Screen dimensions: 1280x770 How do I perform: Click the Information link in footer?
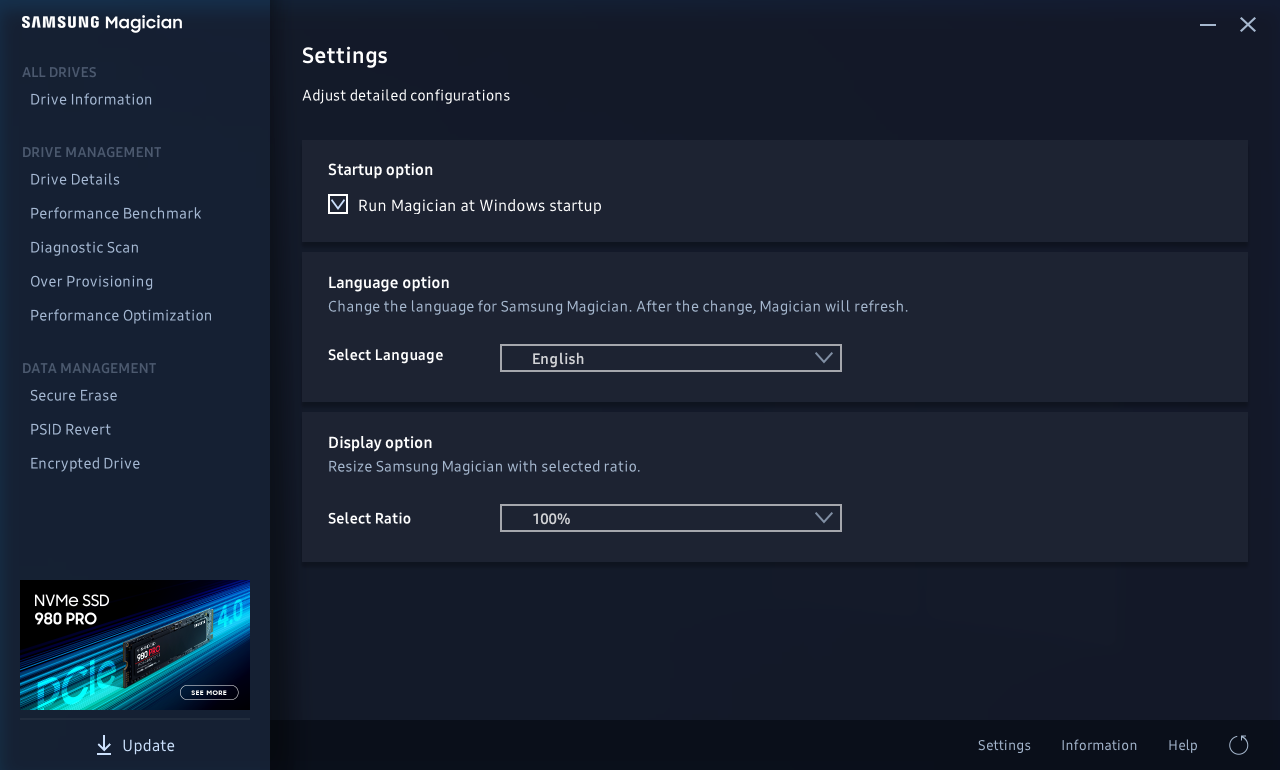1099,745
